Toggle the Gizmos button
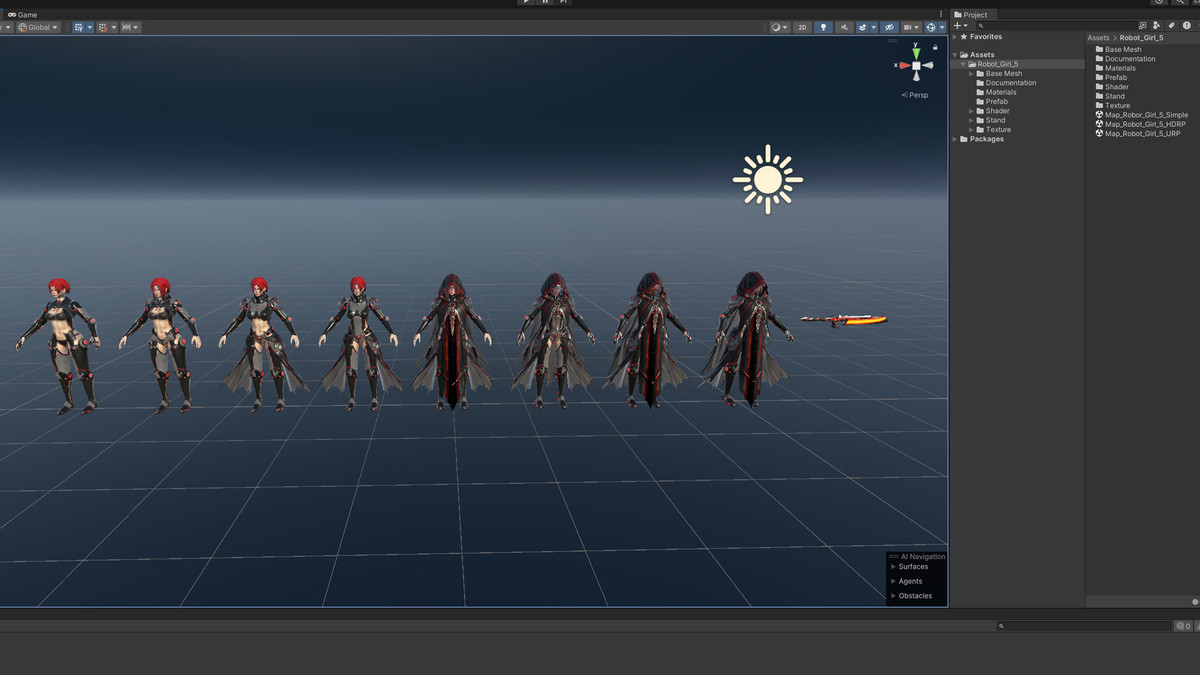The height and width of the screenshot is (675, 1200). tap(930, 27)
